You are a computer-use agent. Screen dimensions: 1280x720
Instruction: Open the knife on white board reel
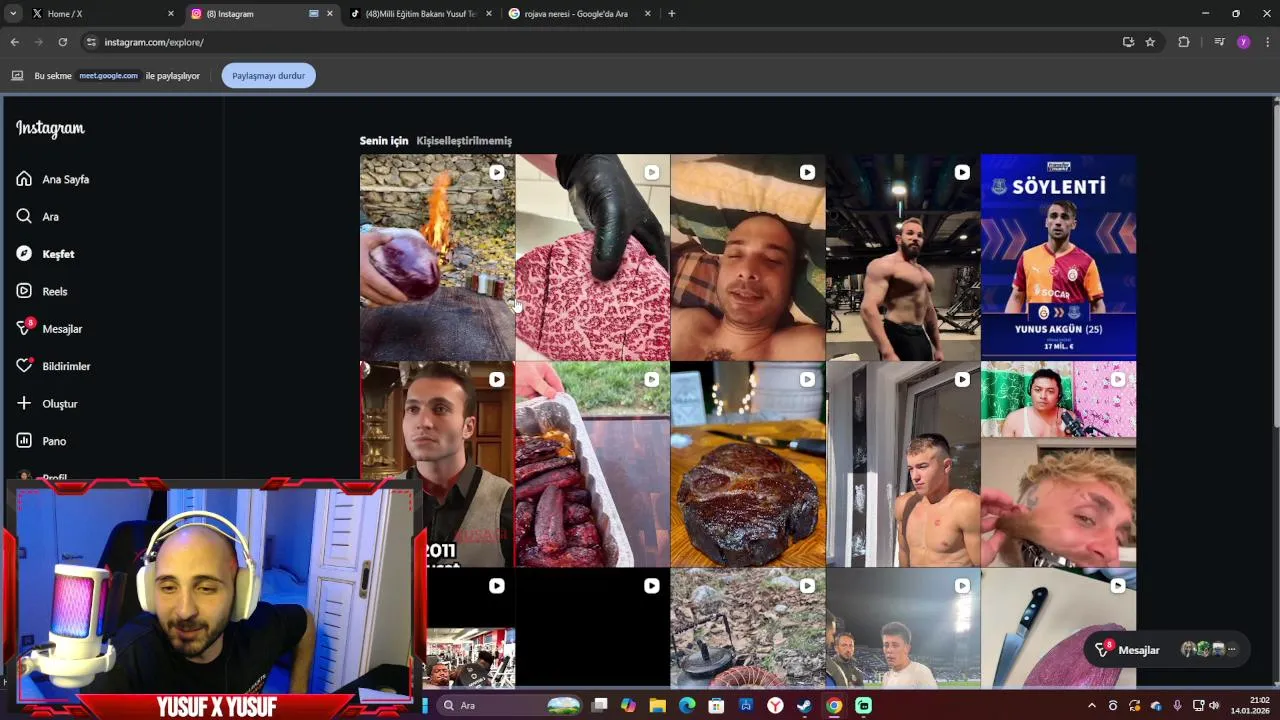click(1058, 629)
